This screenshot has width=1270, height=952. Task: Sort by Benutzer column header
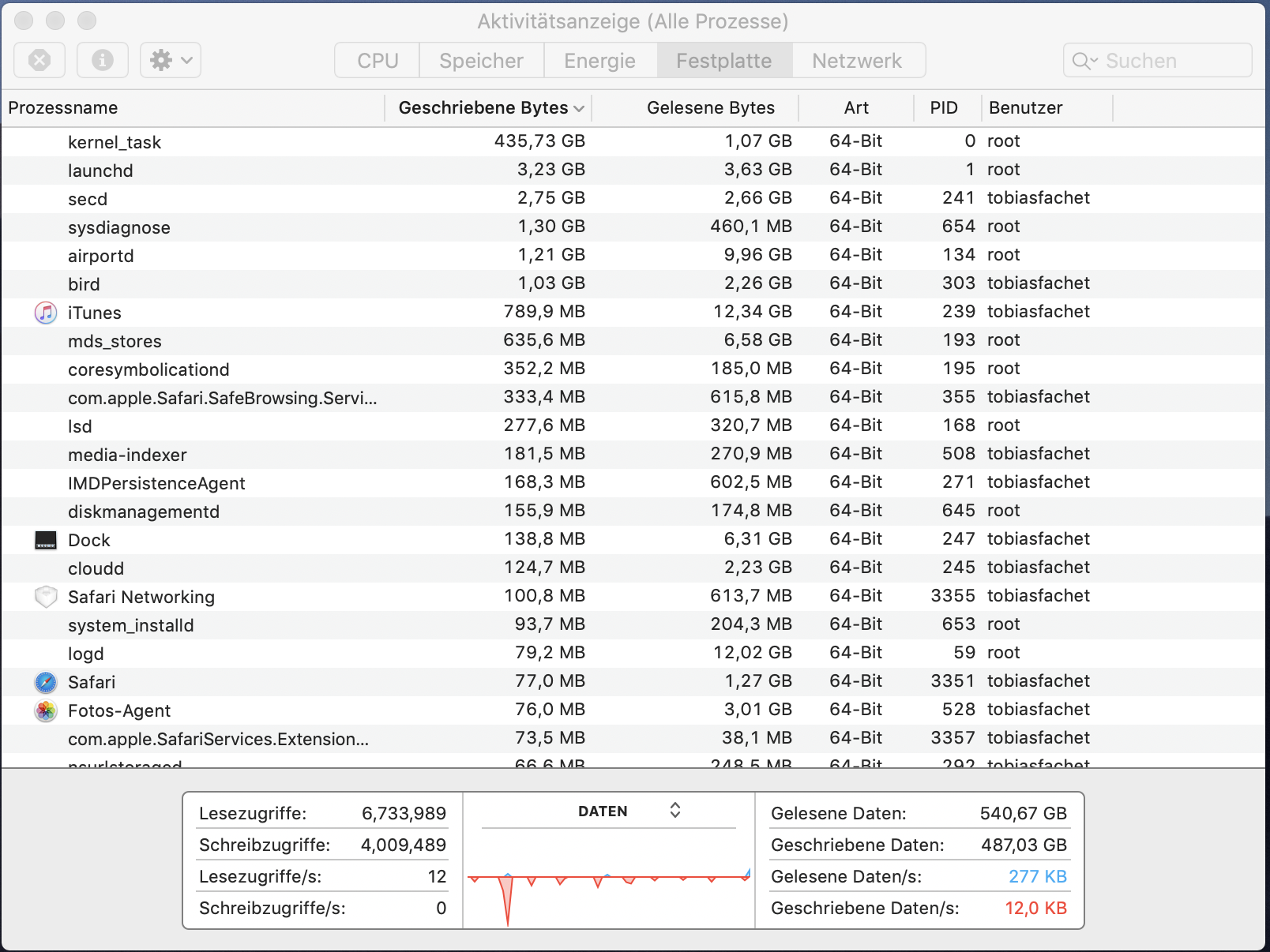click(x=1047, y=108)
